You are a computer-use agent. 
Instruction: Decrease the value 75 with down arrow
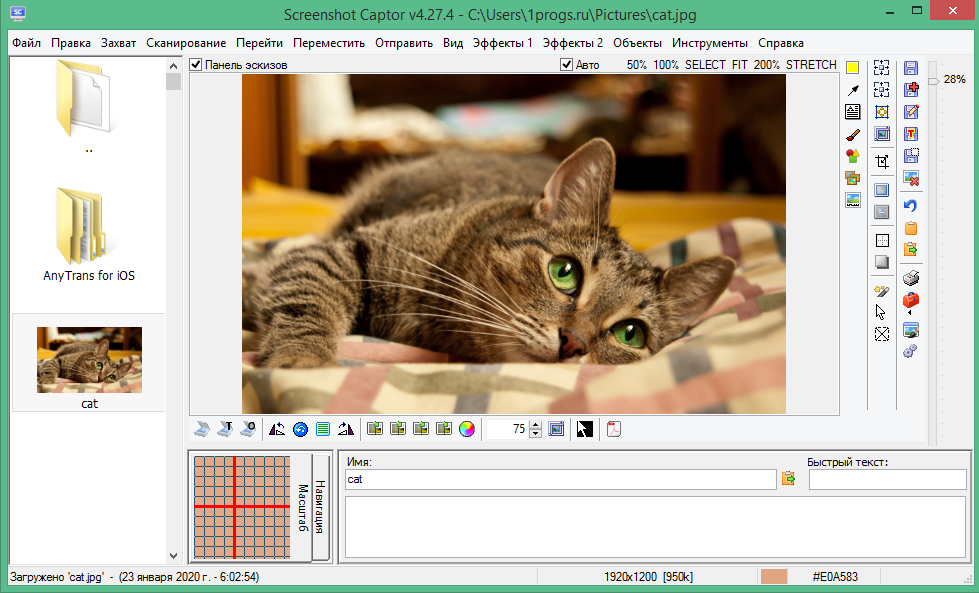pyautogui.click(x=536, y=434)
